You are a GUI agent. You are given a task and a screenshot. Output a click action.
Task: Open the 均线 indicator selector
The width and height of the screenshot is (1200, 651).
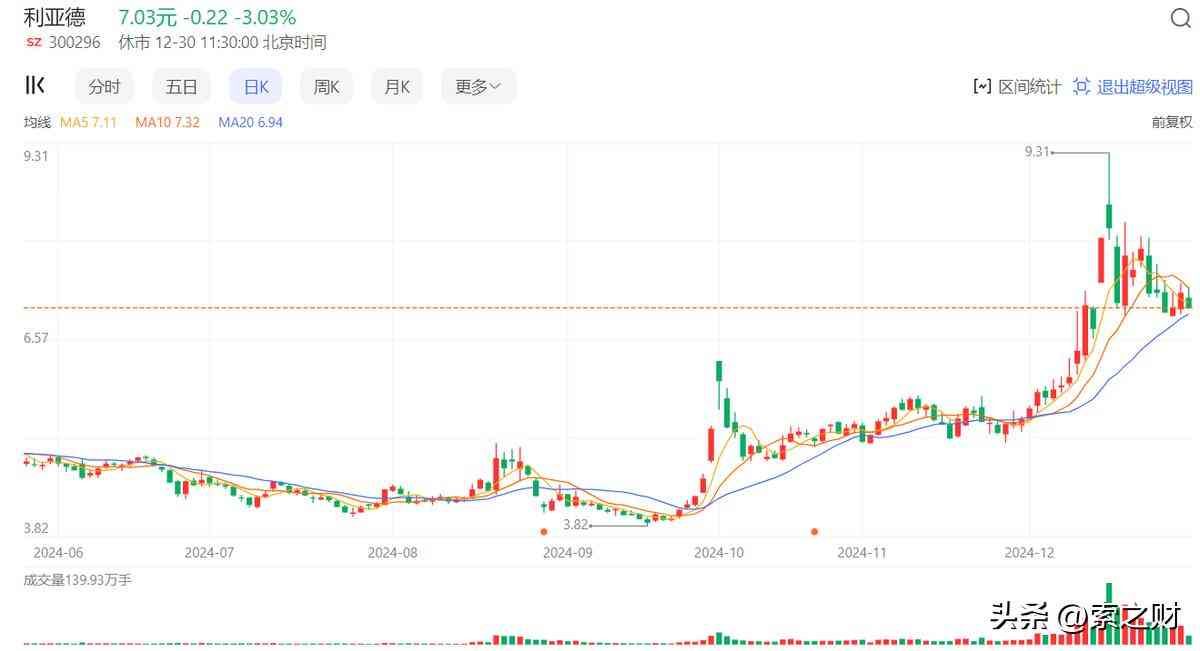pyautogui.click(x=37, y=122)
